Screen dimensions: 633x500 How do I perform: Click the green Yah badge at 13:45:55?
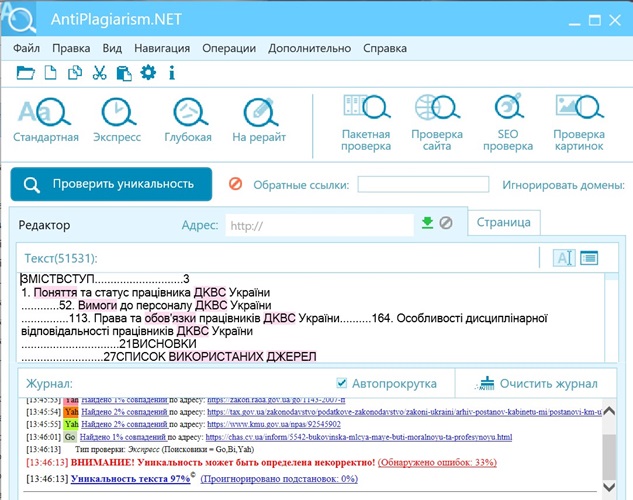(x=71, y=425)
